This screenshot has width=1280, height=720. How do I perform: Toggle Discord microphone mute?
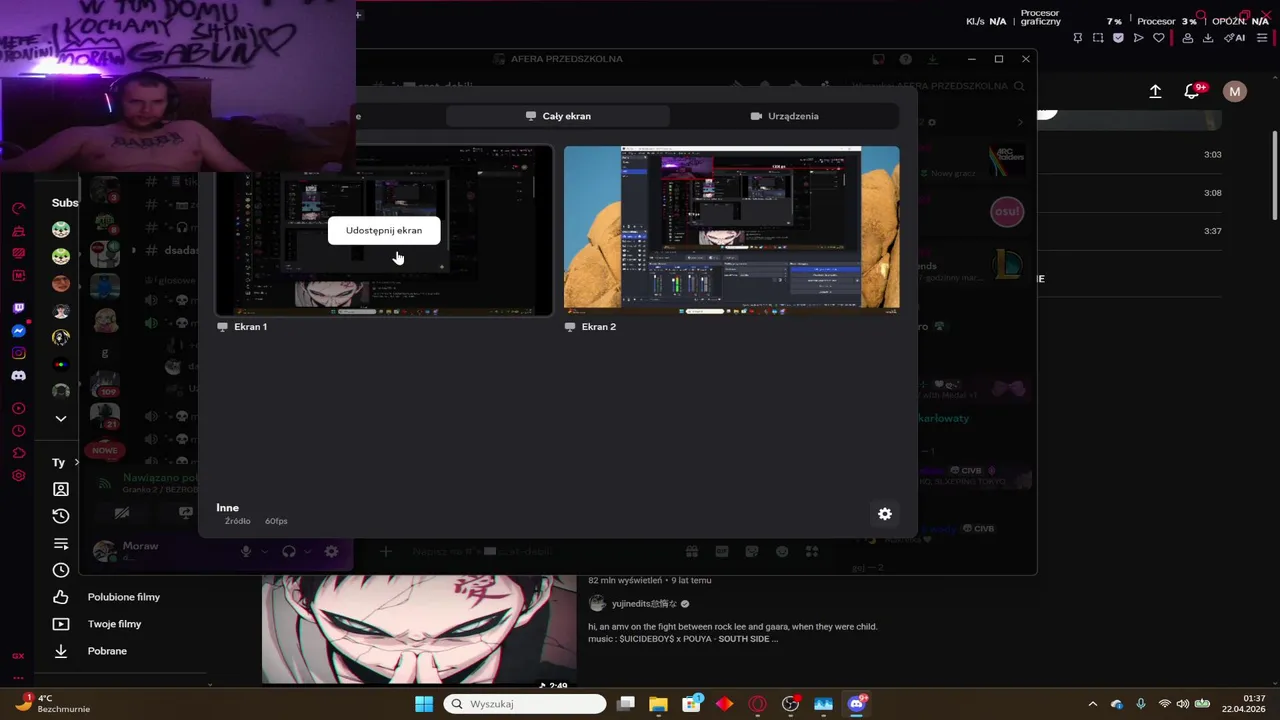pos(246,551)
